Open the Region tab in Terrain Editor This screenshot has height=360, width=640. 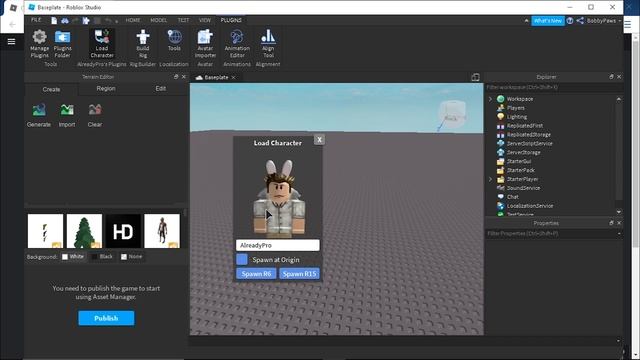tap(106, 89)
